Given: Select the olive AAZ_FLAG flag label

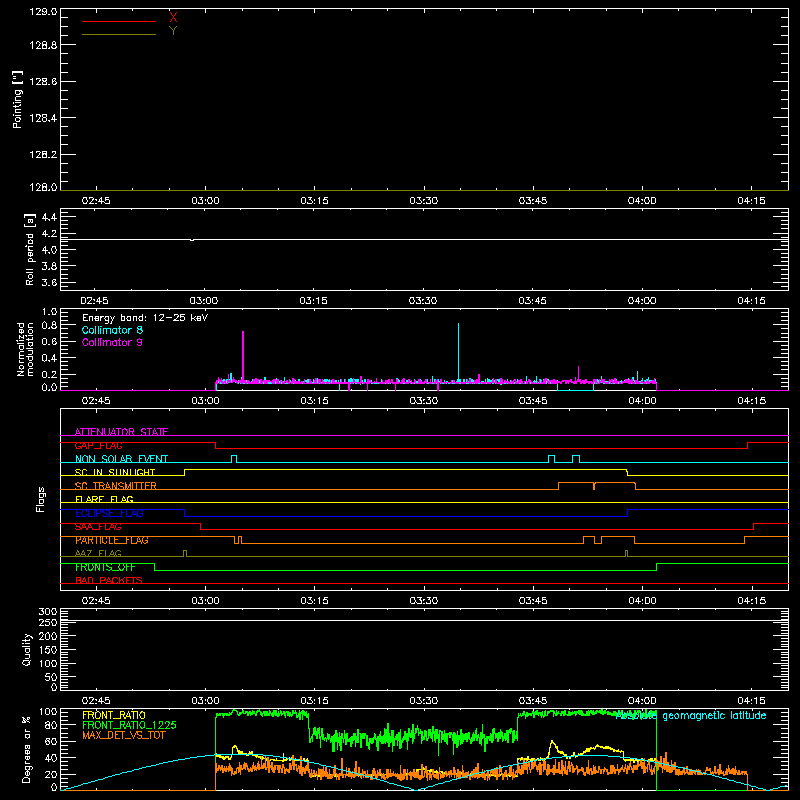Looking at the screenshot, I should coord(98,553).
